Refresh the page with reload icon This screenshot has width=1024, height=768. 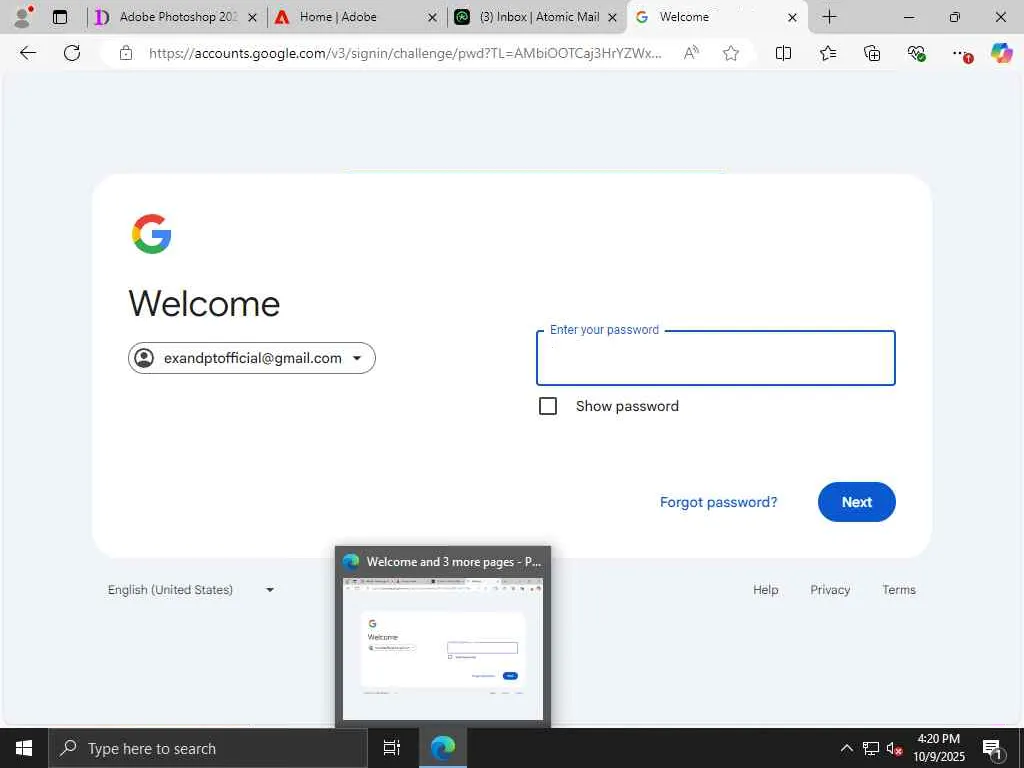[72, 53]
